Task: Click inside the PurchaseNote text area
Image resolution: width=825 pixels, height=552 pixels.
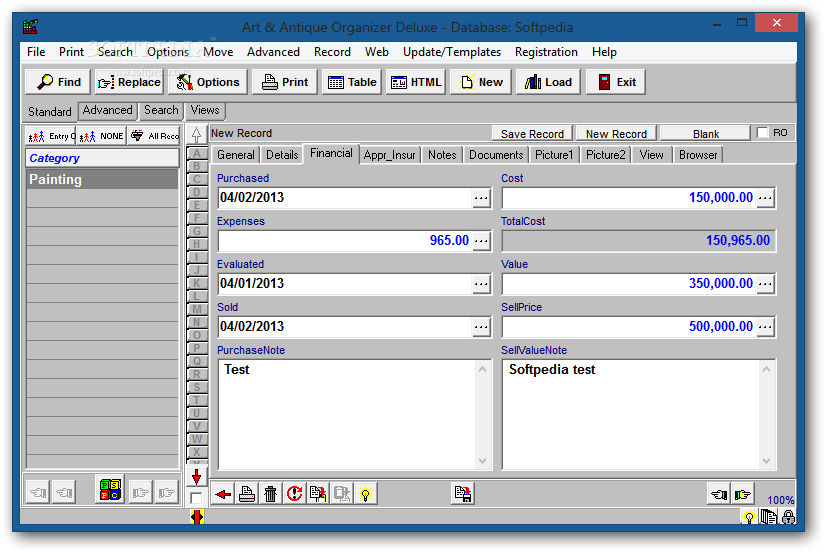Action: pos(346,415)
